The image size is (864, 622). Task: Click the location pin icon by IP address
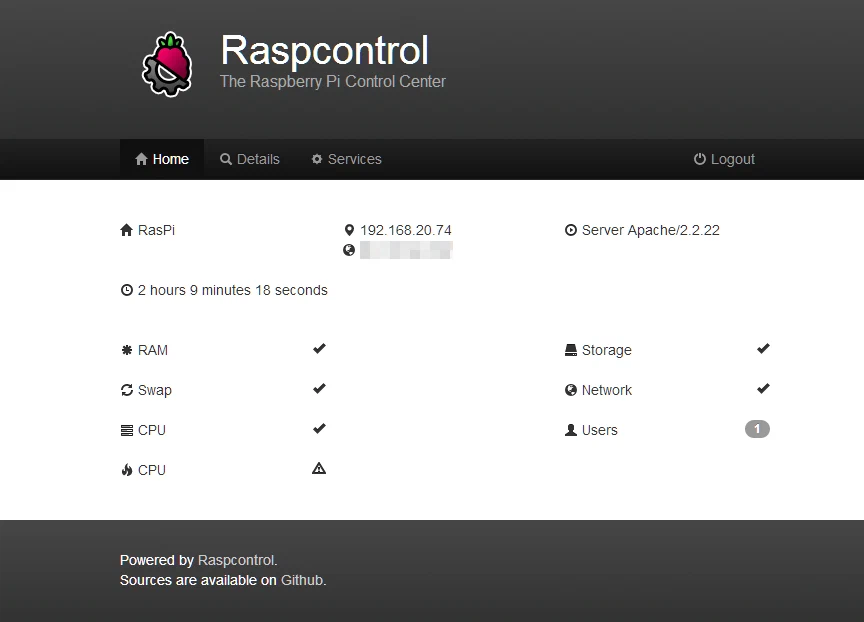pyautogui.click(x=349, y=230)
